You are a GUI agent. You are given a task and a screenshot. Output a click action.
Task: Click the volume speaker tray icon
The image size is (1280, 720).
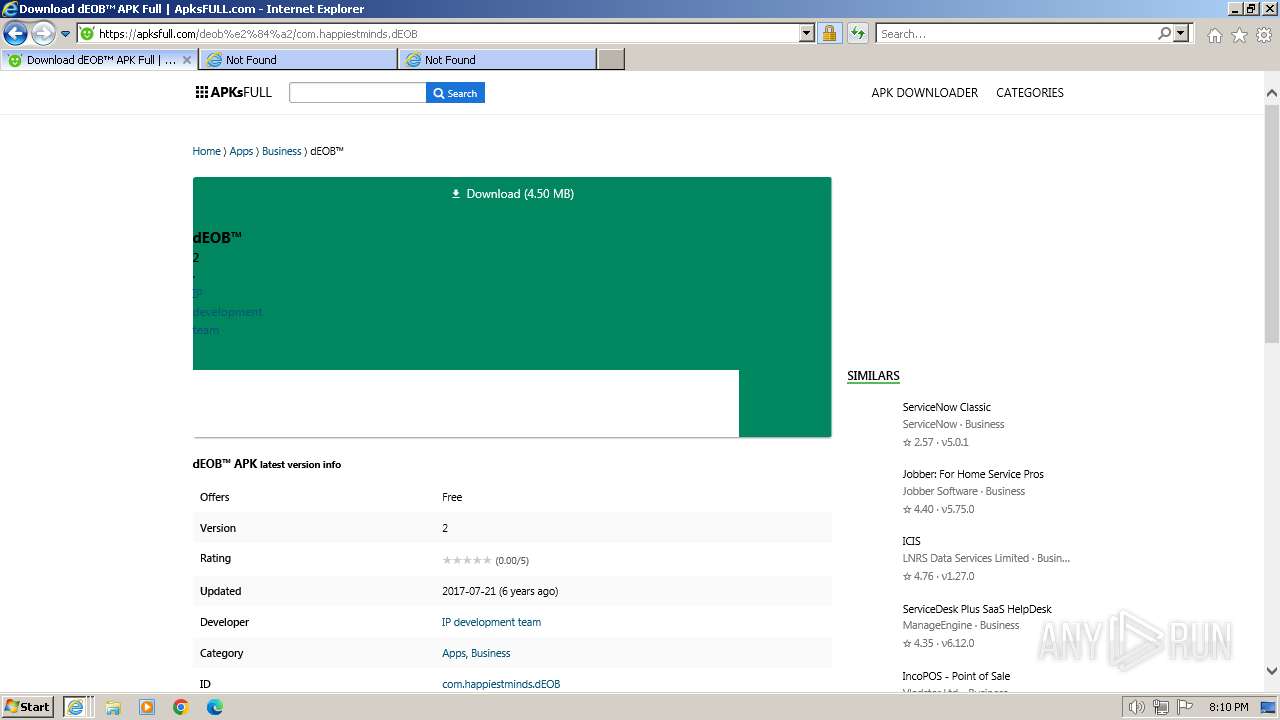(x=1137, y=707)
